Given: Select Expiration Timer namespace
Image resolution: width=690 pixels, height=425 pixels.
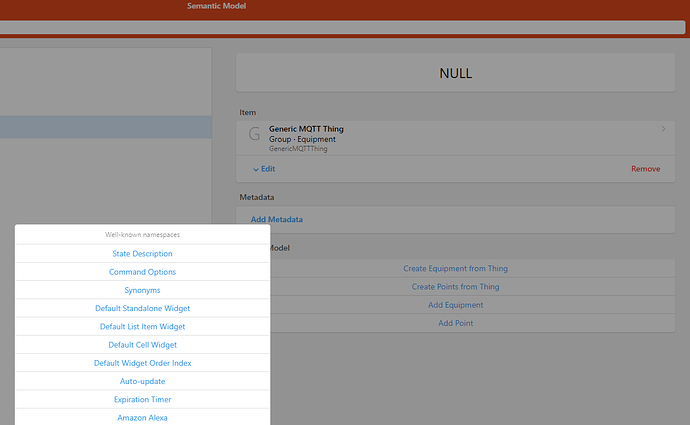Looking at the screenshot, I should [142, 399].
